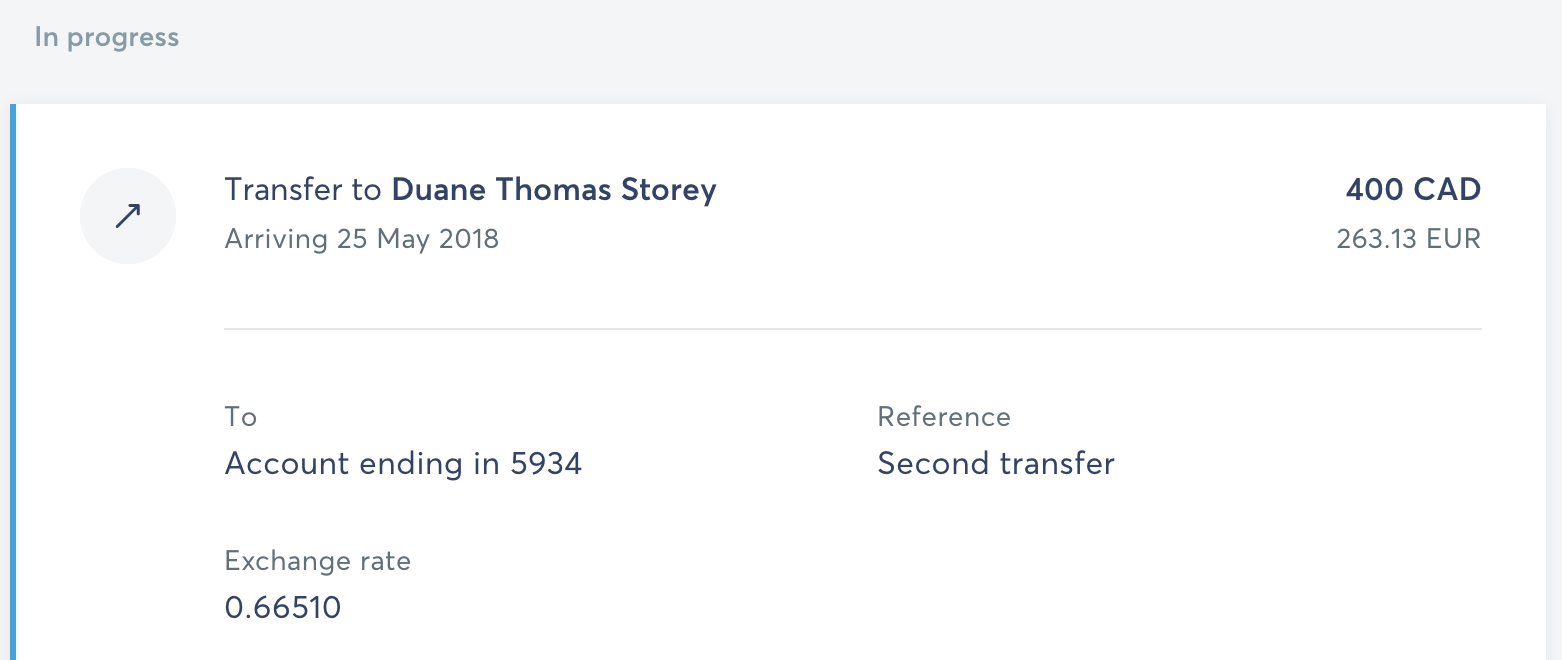Image resolution: width=1562 pixels, height=660 pixels.
Task: Click the "Reference" field label
Action: (x=944, y=417)
